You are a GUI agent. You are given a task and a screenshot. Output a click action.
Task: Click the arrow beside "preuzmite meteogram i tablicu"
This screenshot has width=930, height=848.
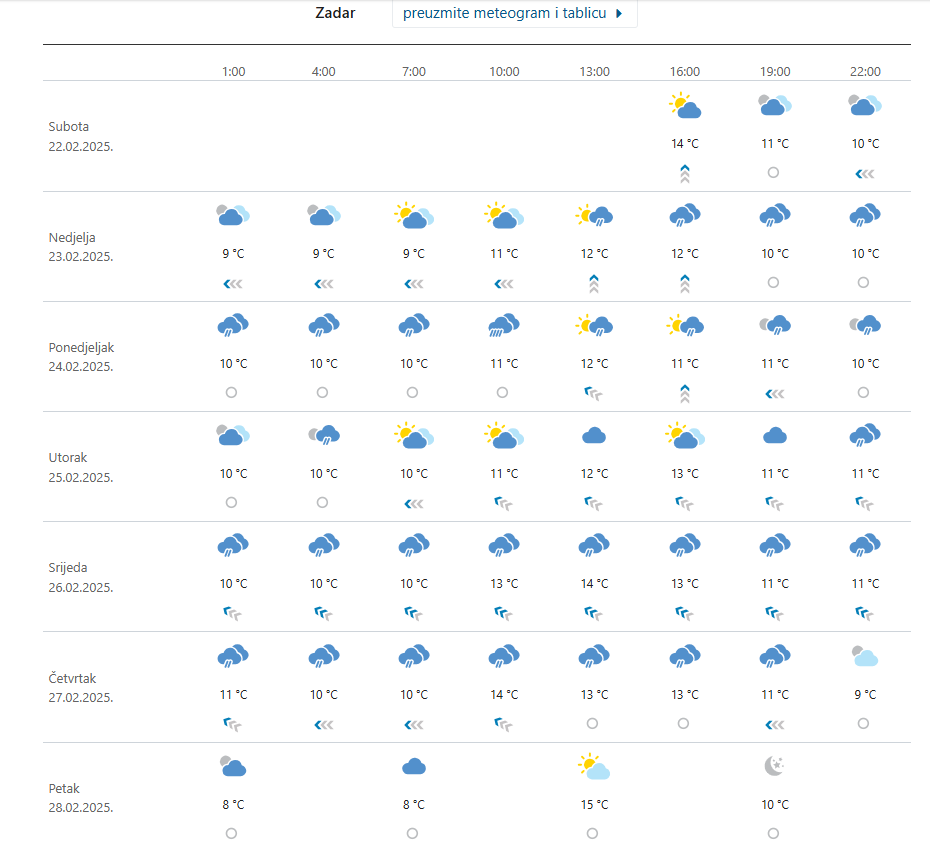(619, 14)
